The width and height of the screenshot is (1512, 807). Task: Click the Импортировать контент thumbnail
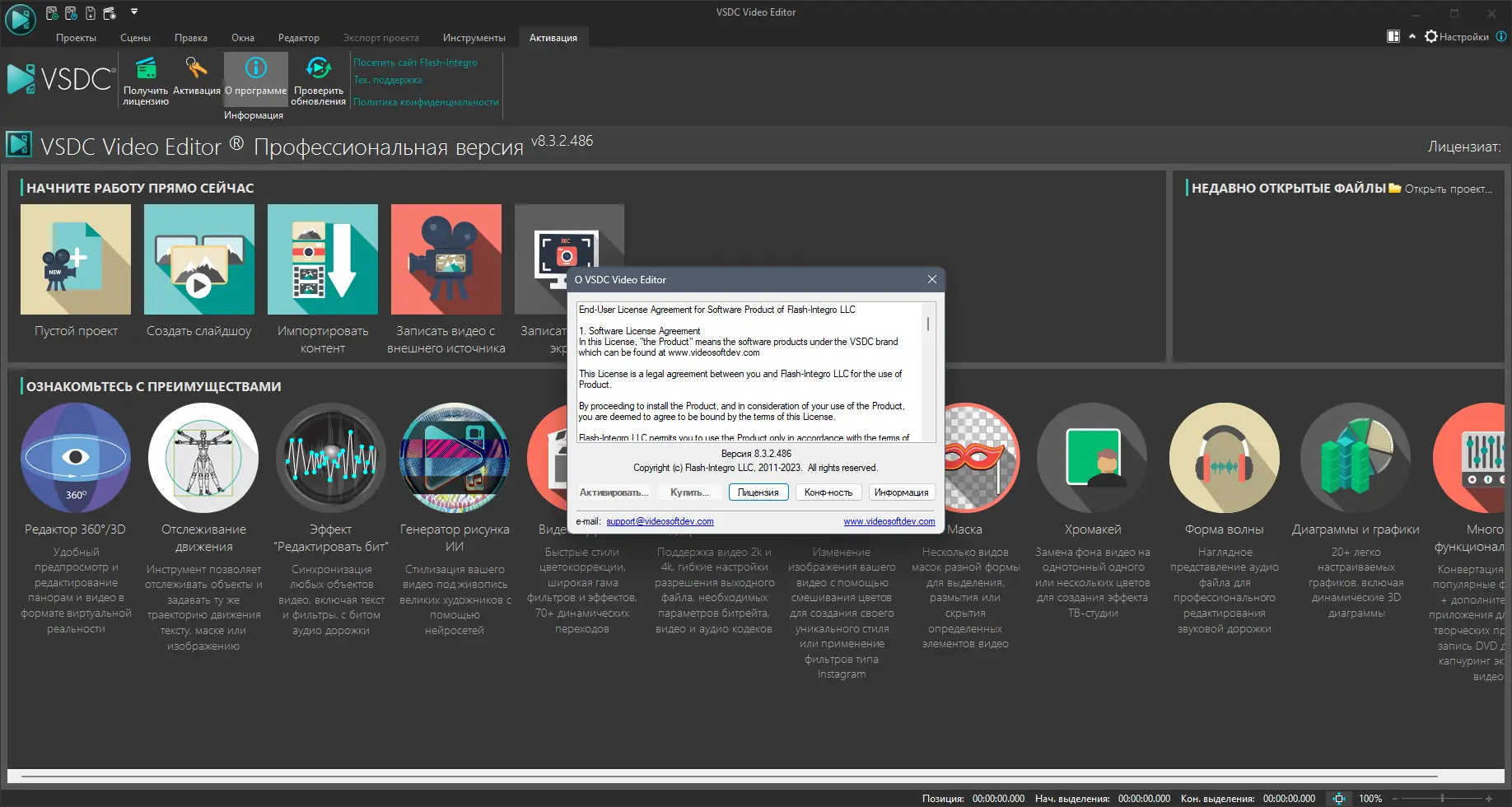click(x=323, y=259)
